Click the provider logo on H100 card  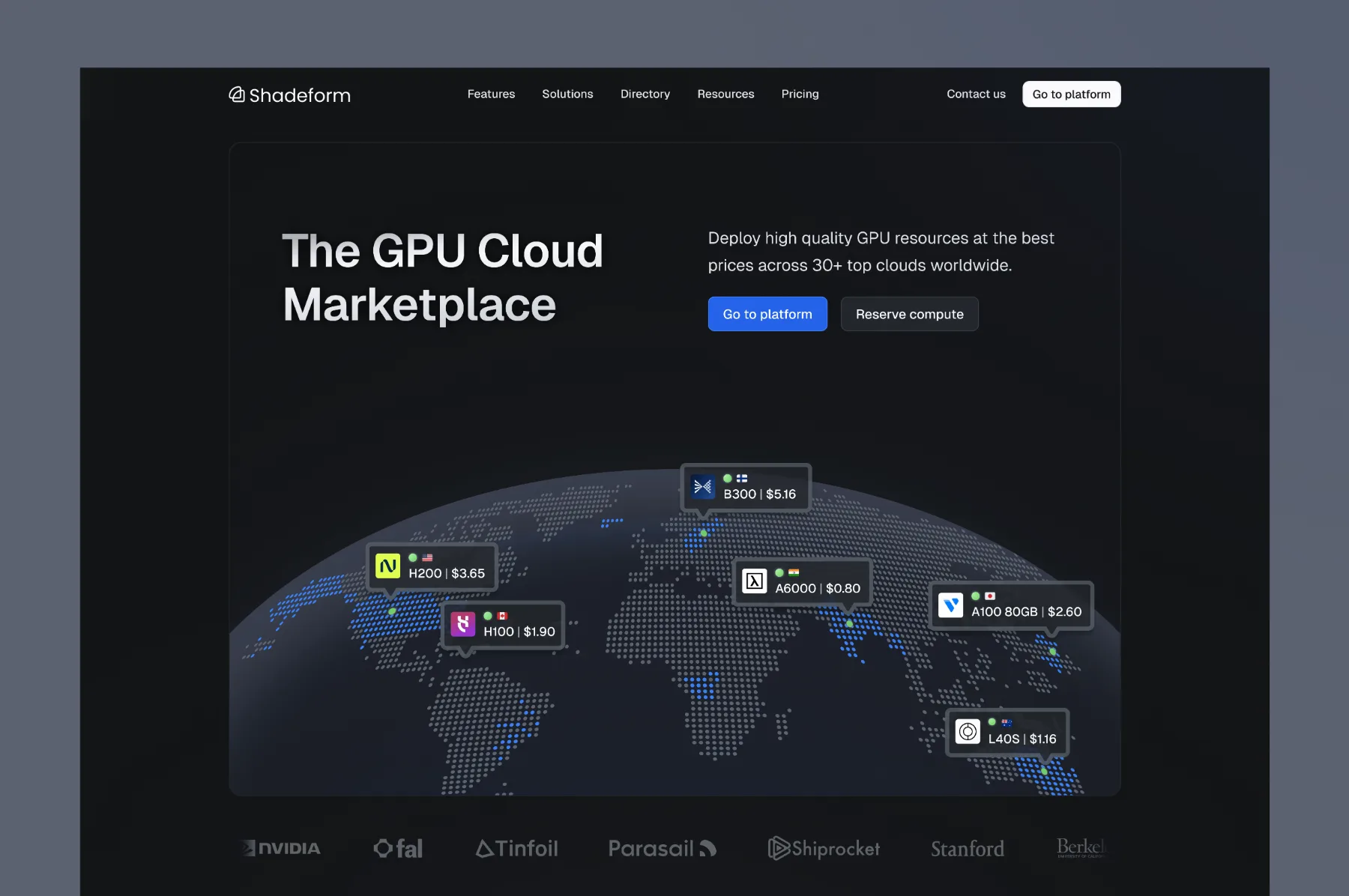click(462, 624)
